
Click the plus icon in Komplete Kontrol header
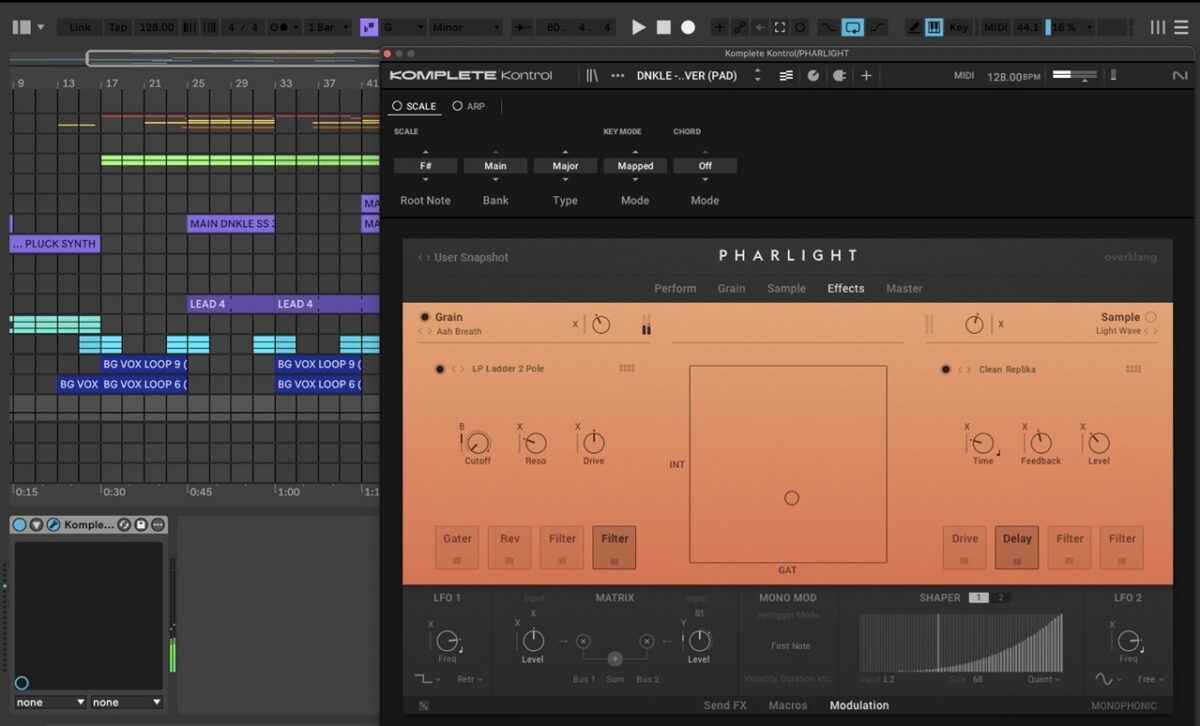866,76
